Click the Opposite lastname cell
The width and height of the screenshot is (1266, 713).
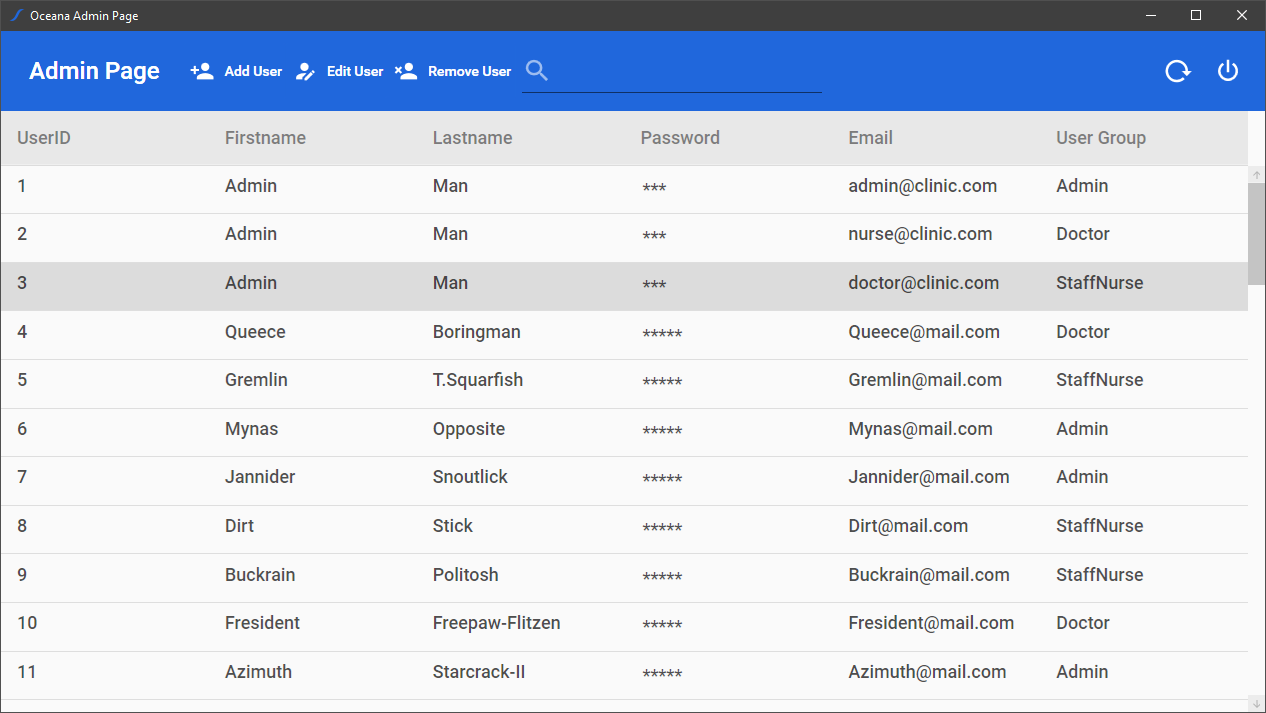click(469, 429)
